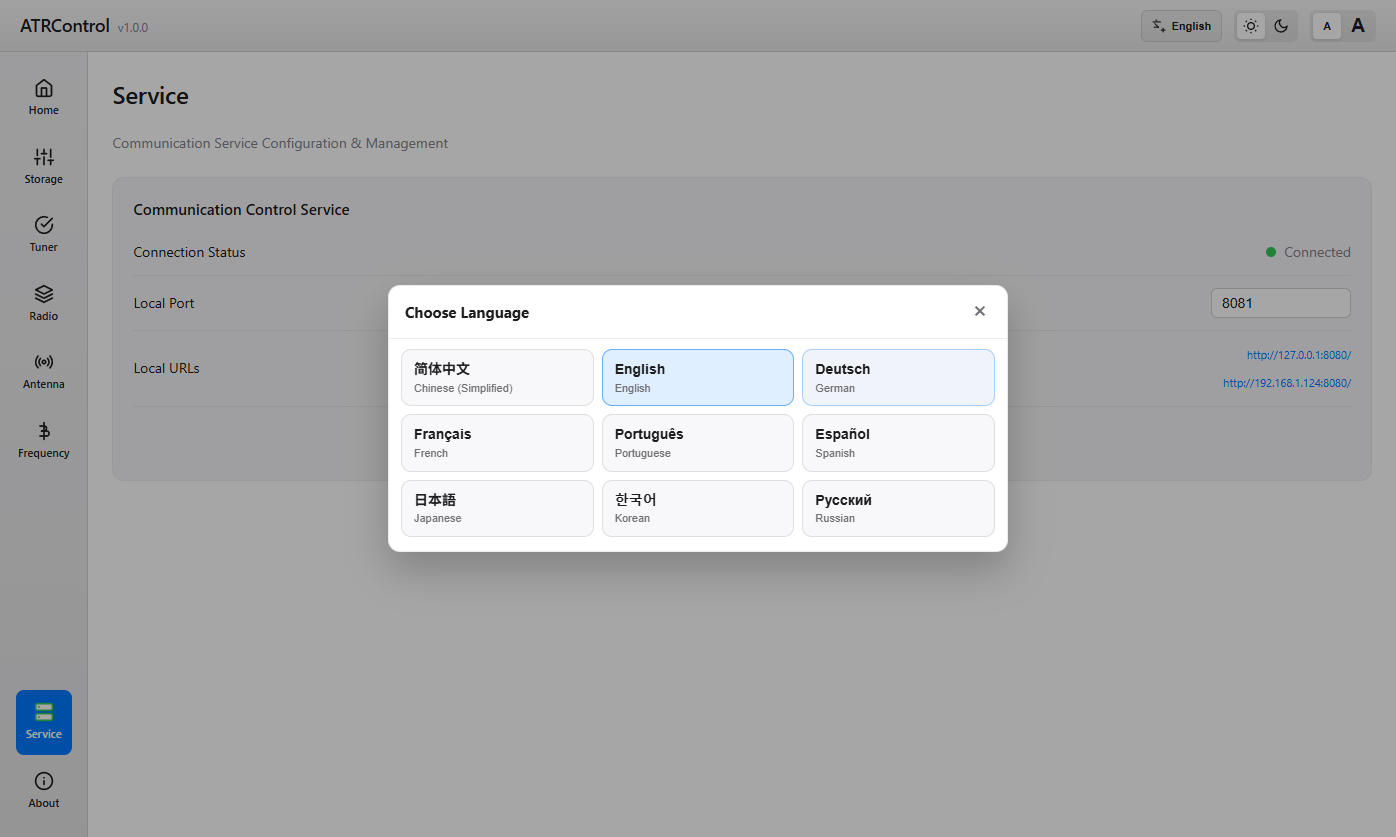Choose the small font size A

click(x=1327, y=26)
